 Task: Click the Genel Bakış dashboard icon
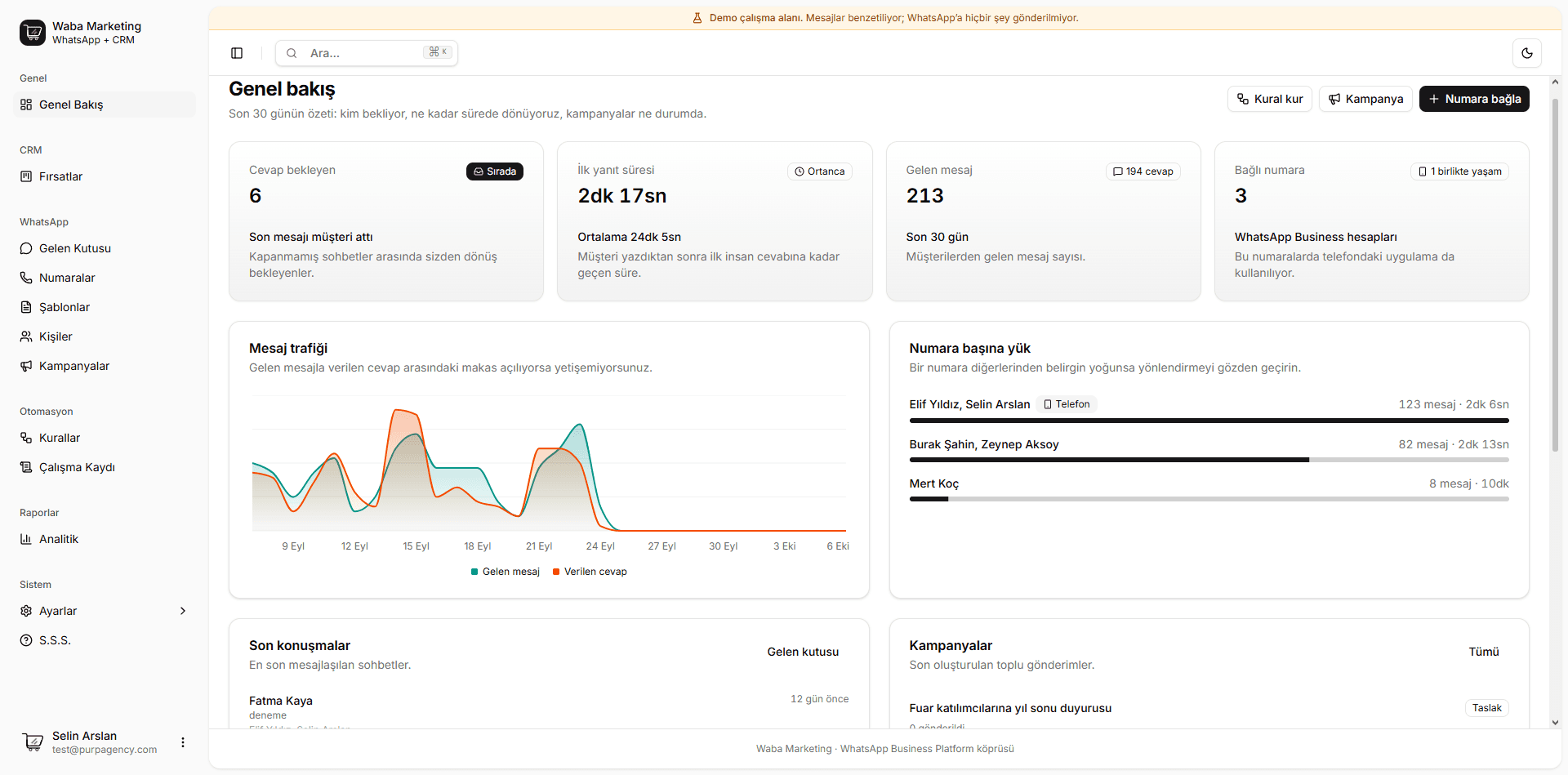click(26, 105)
